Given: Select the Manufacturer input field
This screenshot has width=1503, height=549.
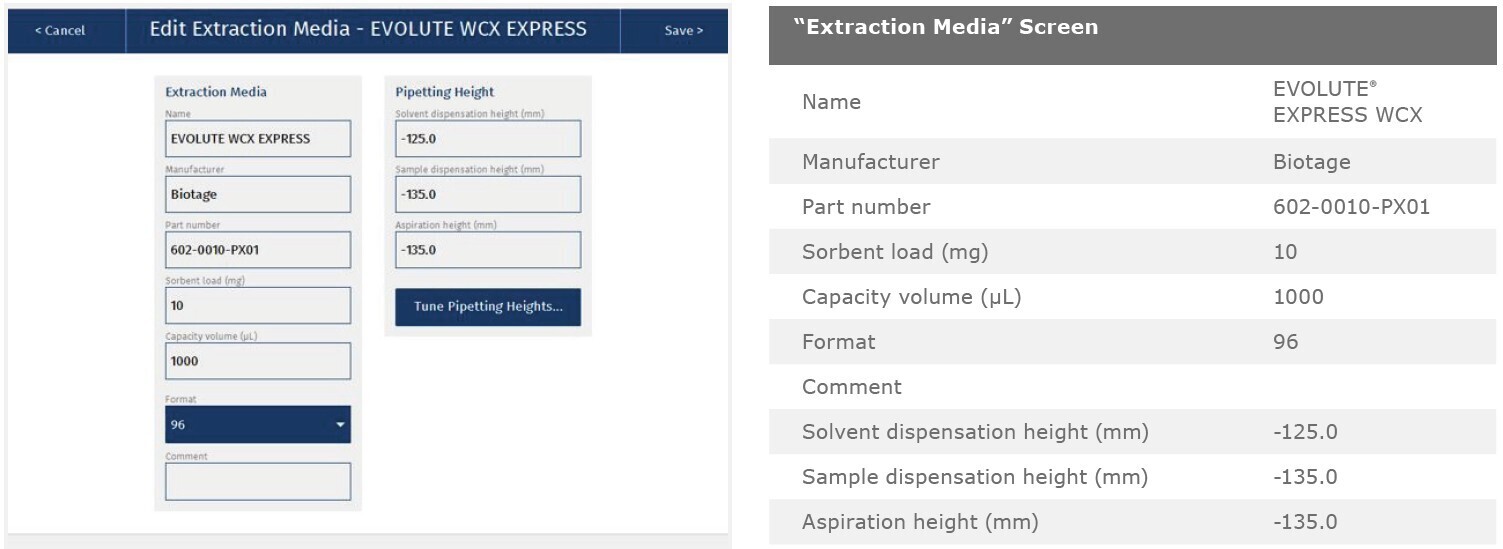Looking at the screenshot, I should click(x=258, y=195).
